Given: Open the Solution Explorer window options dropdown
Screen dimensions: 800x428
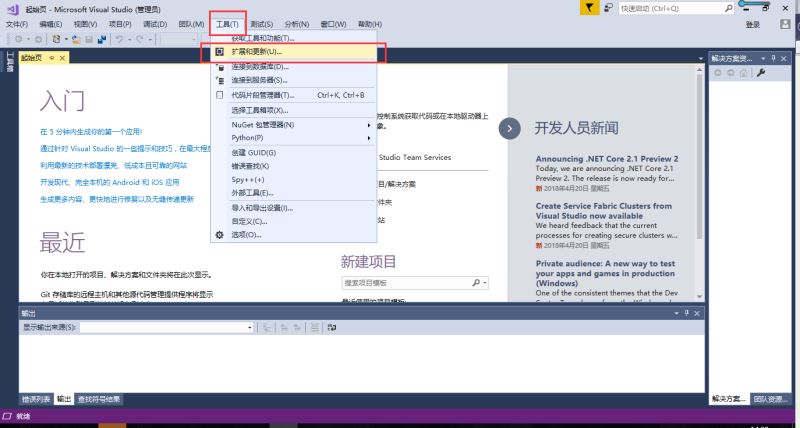Looking at the screenshot, I should point(763,59).
